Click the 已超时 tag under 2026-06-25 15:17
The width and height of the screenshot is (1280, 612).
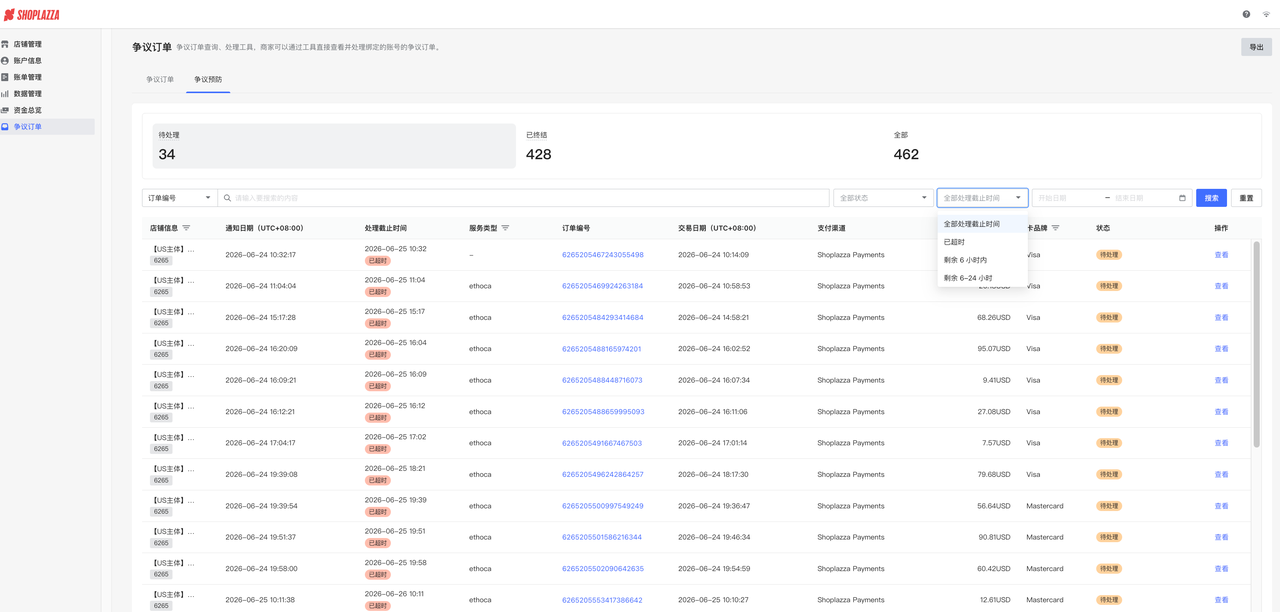pyautogui.click(x=377, y=324)
